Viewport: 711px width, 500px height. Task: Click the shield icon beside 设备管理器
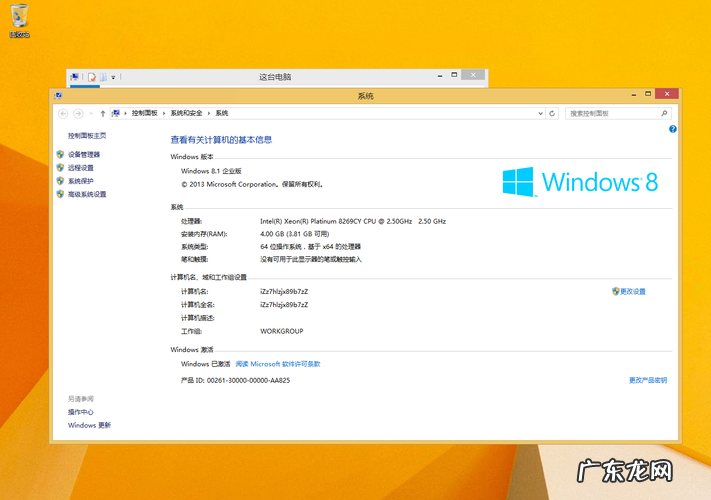click(x=60, y=155)
